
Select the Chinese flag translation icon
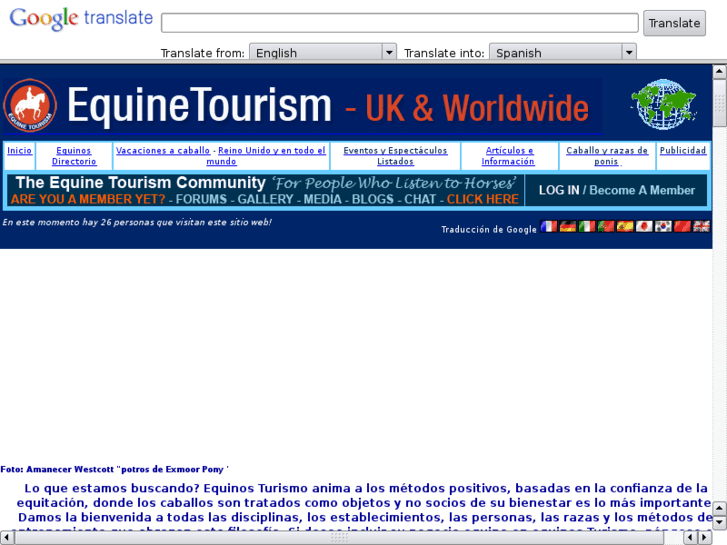[x=682, y=226]
